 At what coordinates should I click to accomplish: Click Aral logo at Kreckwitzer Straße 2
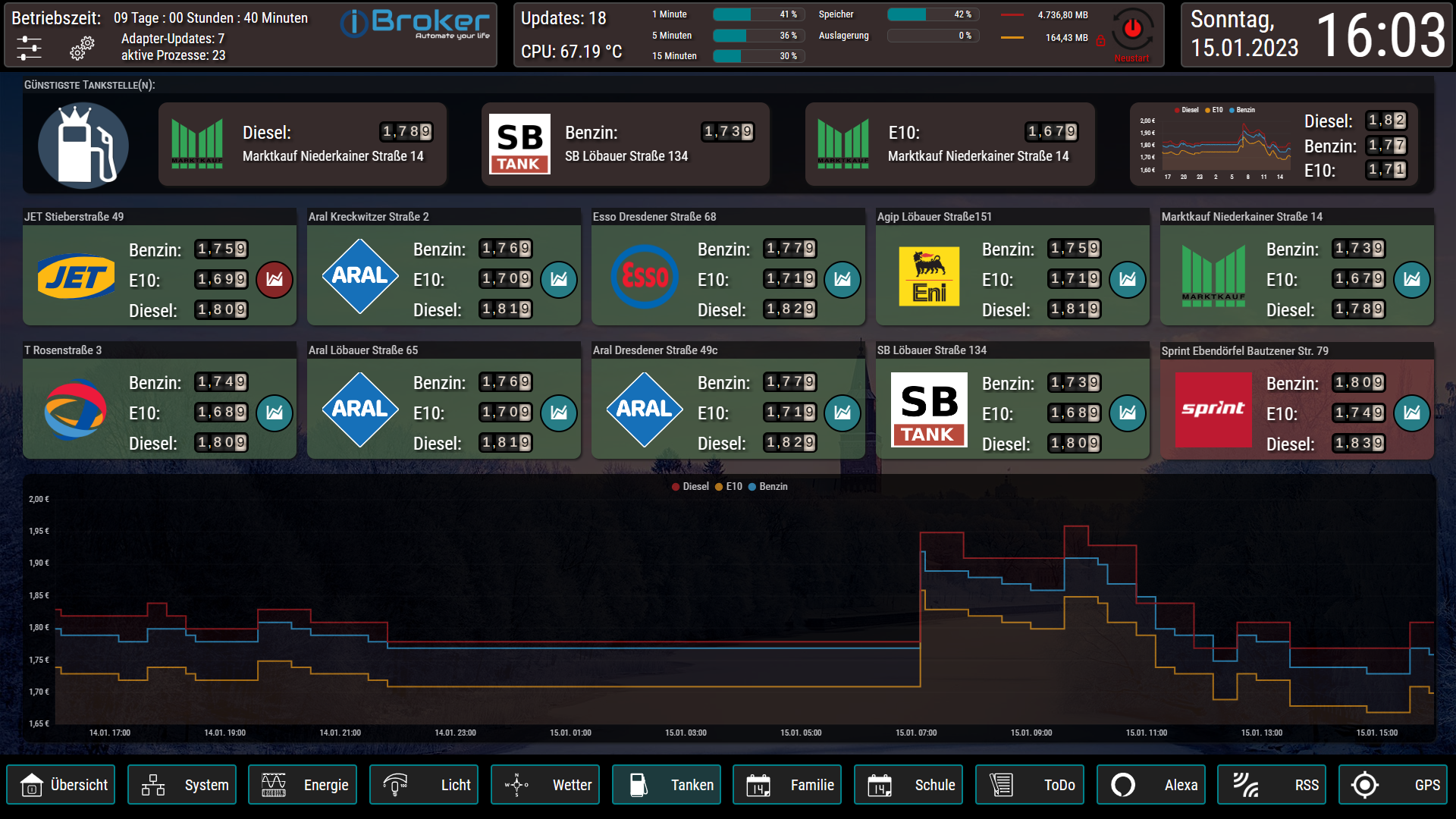[x=360, y=276]
